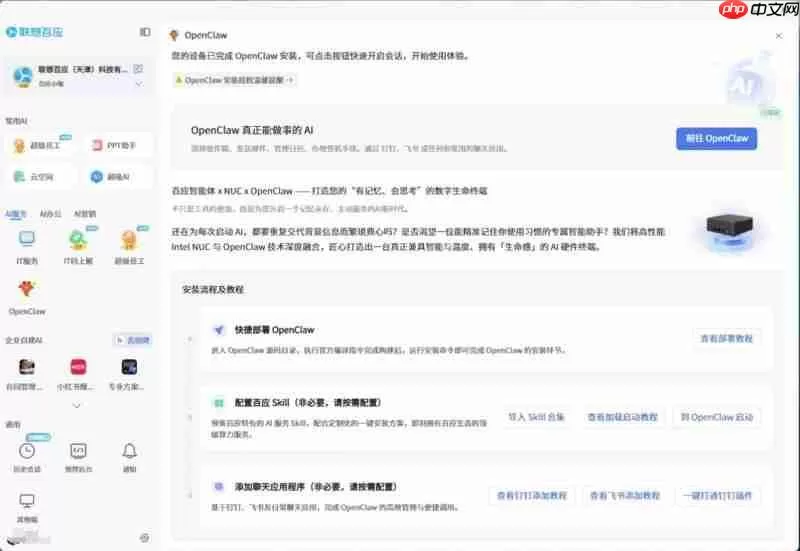Expand the account card chevron
Viewport: 800px width, 551px height.
click(139, 84)
